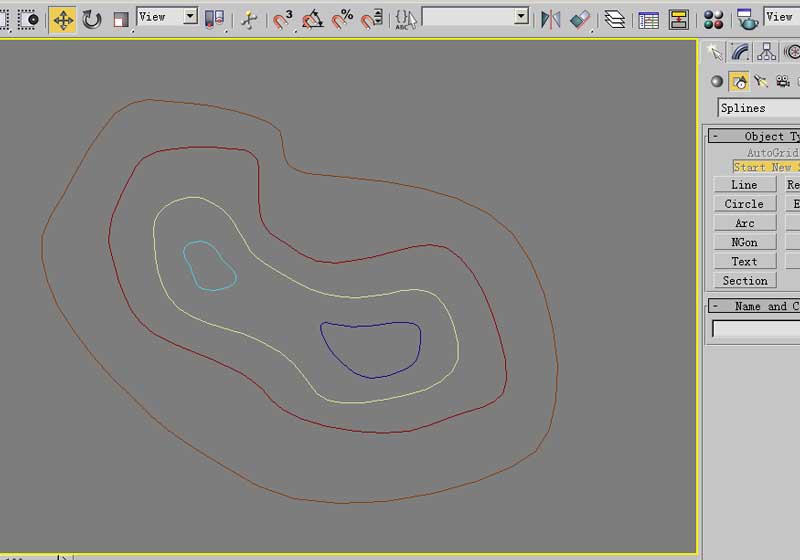Switch to the Create command panel tab

[x=715, y=52]
